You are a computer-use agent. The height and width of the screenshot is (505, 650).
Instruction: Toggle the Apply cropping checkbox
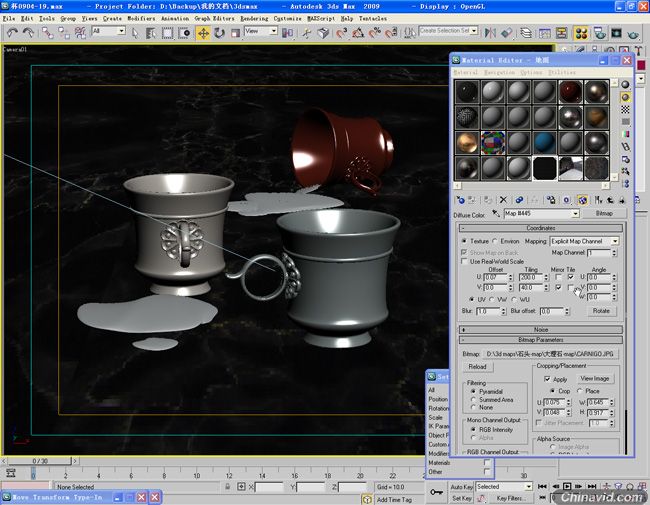coord(547,379)
